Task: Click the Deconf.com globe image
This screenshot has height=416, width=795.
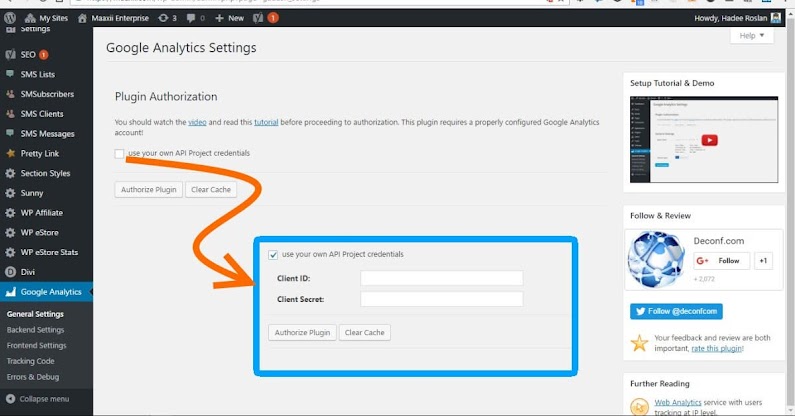Action: tap(656, 259)
